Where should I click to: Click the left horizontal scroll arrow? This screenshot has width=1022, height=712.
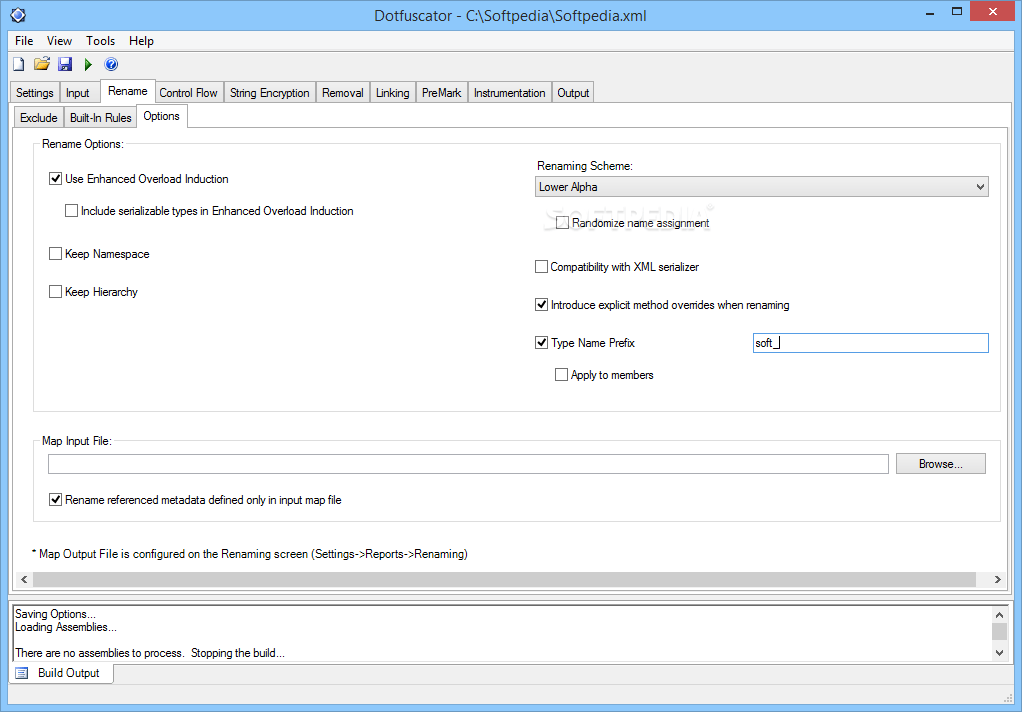[23, 579]
